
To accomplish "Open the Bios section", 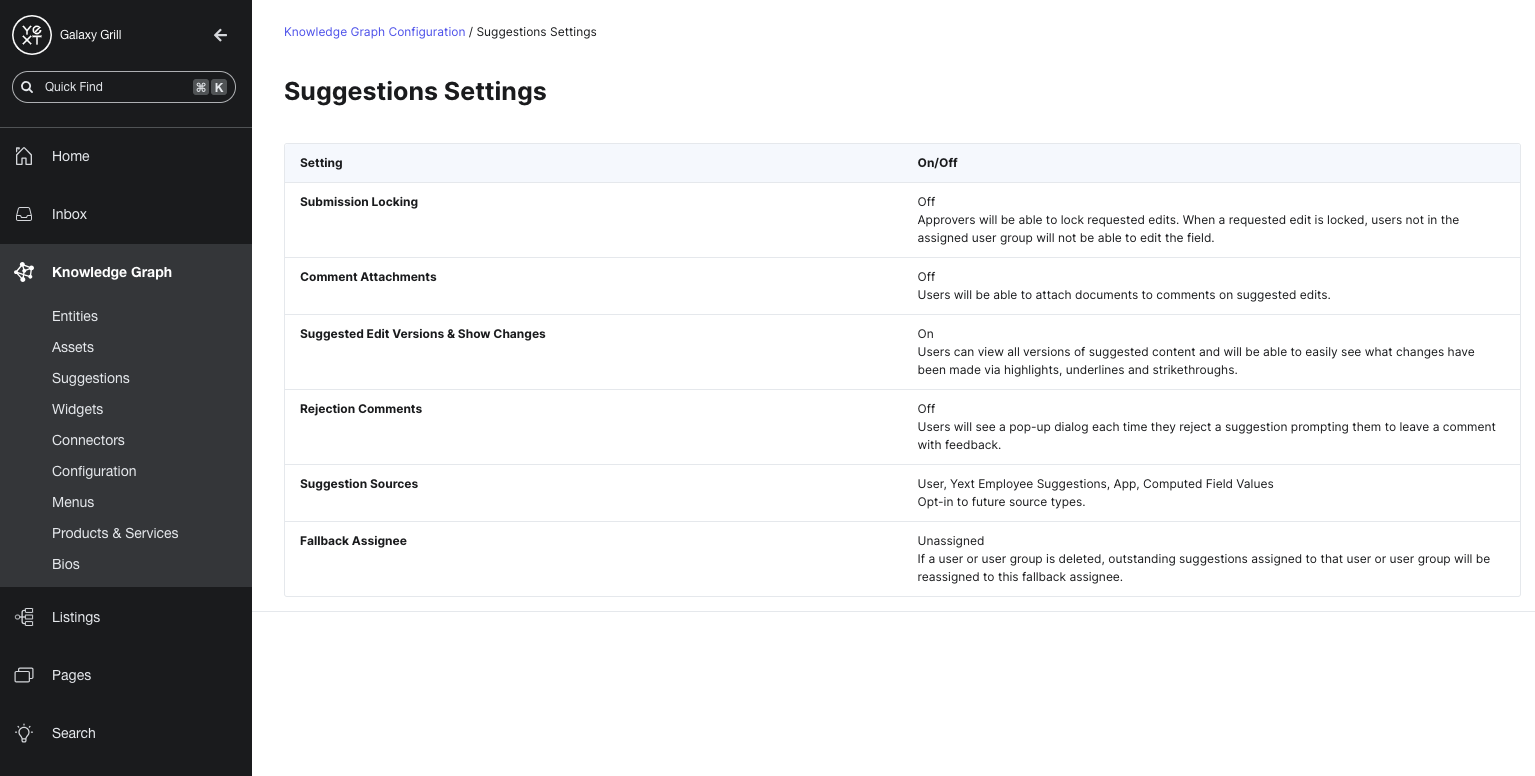I will pos(65,564).
